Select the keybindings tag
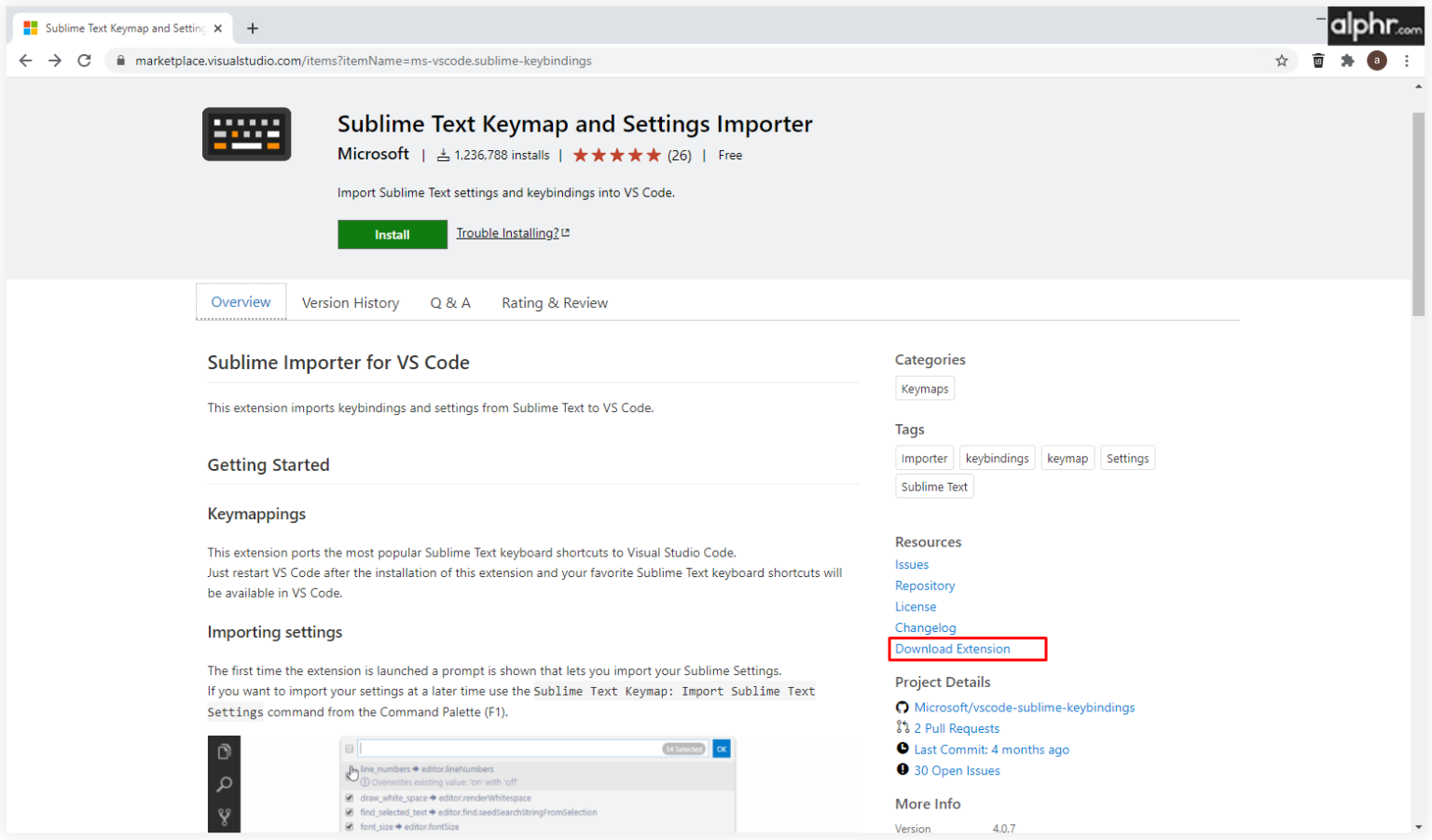1432x840 pixels. pos(998,458)
